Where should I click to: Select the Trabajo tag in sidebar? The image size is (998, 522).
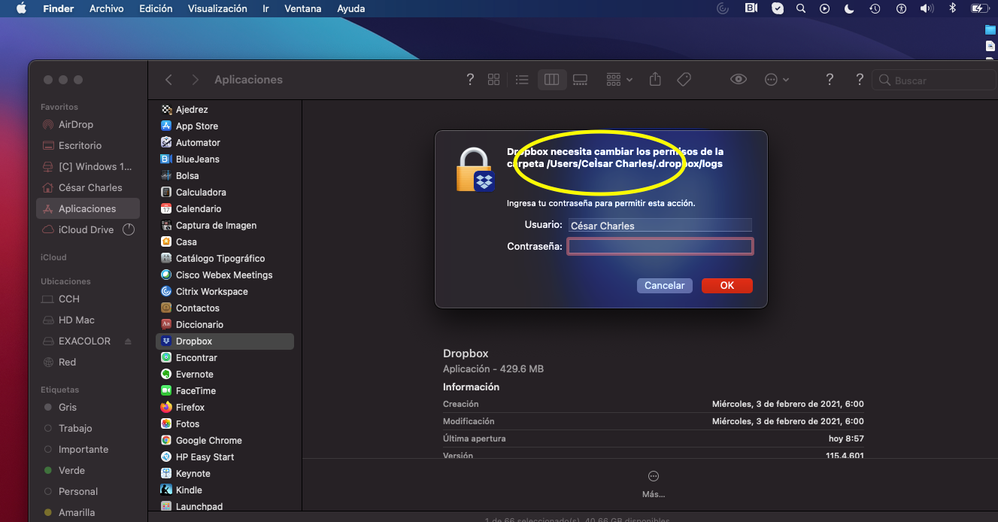pyautogui.click(x=88, y=428)
